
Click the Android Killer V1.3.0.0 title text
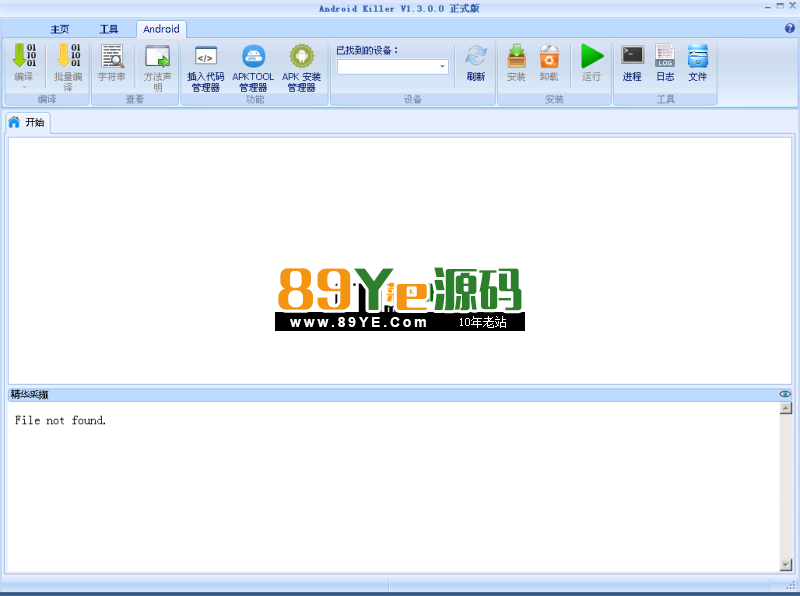pyautogui.click(x=399, y=9)
